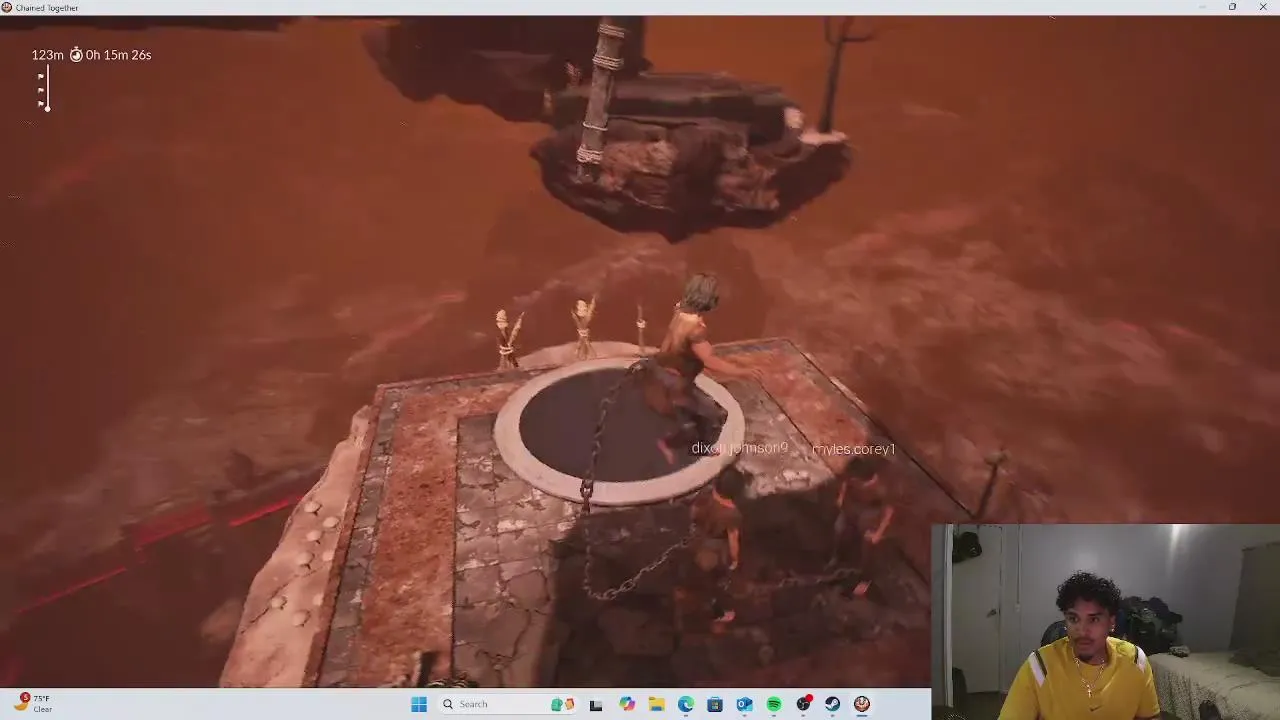Click the Chained Together window title text
The width and height of the screenshot is (1280, 720).
pyautogui.click(x=47, y=7)
